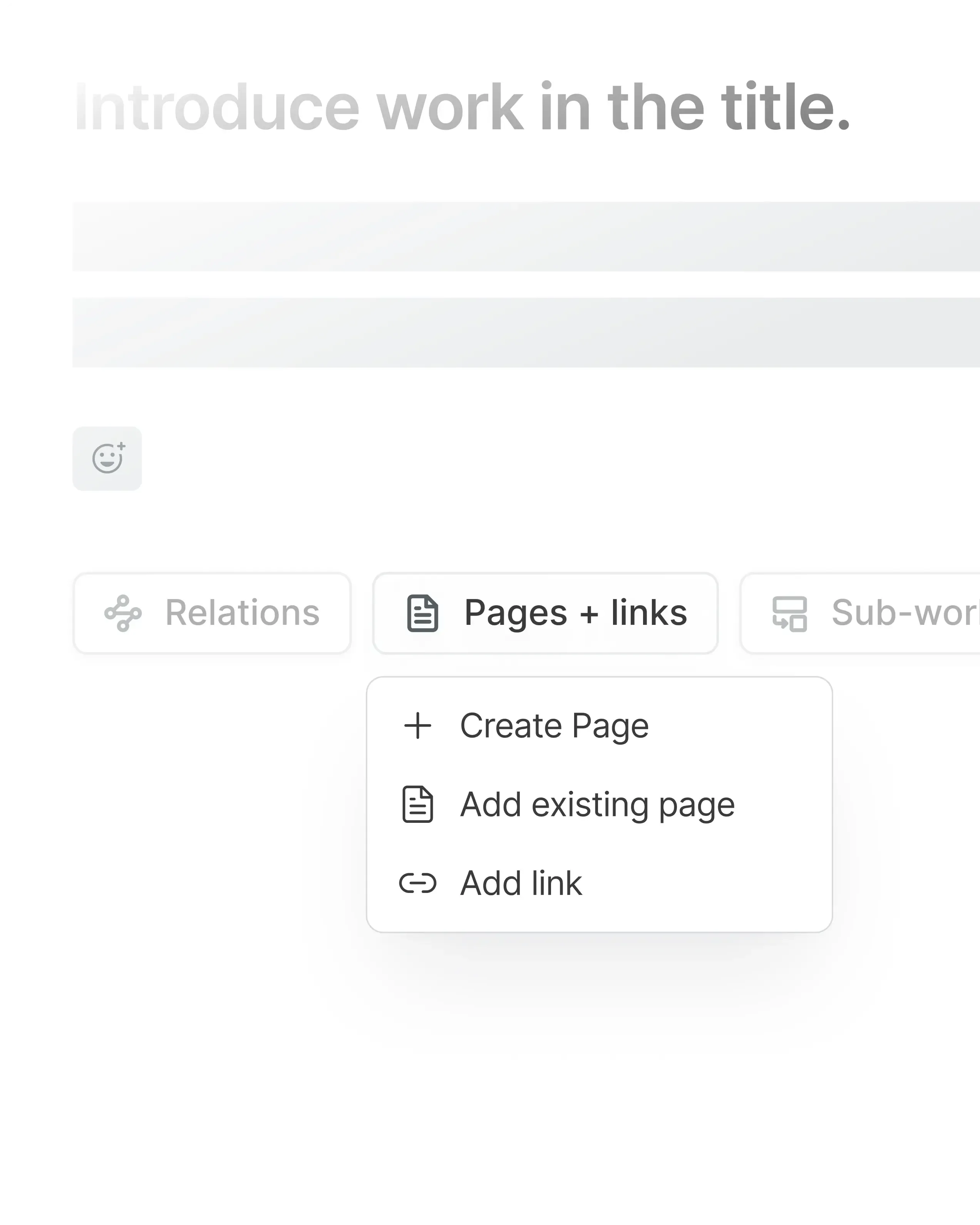
Task: Click the plus icon beside Create Page
Action: click(417, 726)
